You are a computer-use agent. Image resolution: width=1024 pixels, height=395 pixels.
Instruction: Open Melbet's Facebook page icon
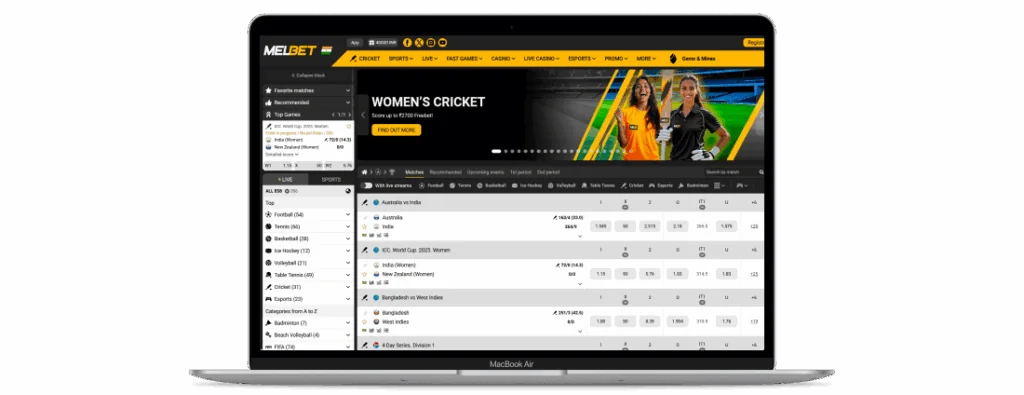[x=407, y=42]
